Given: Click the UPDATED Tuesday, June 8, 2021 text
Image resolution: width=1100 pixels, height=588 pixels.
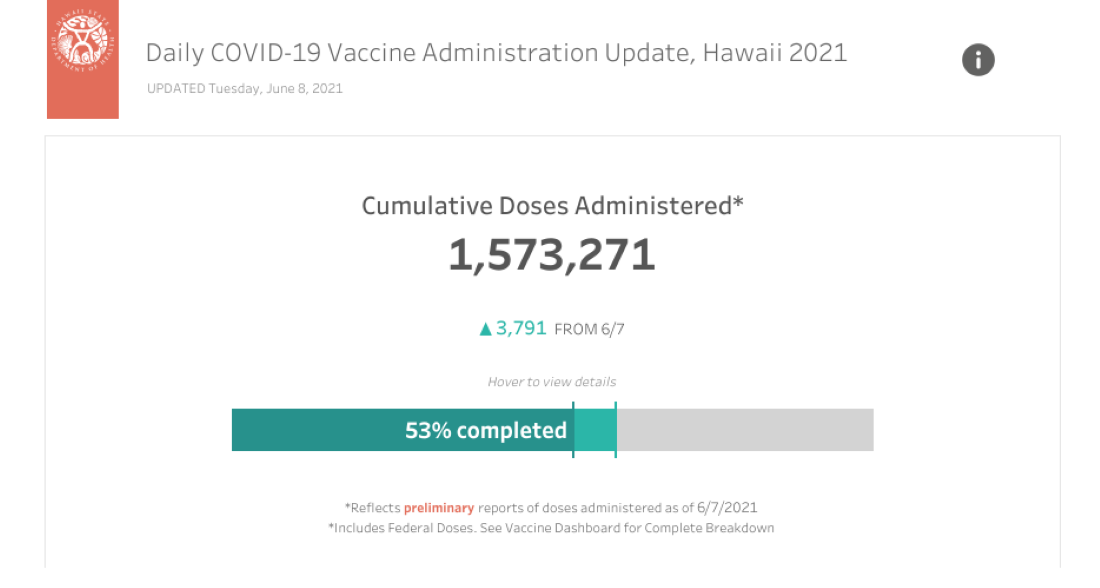Looking at the screenshot, I should point(245,88).
